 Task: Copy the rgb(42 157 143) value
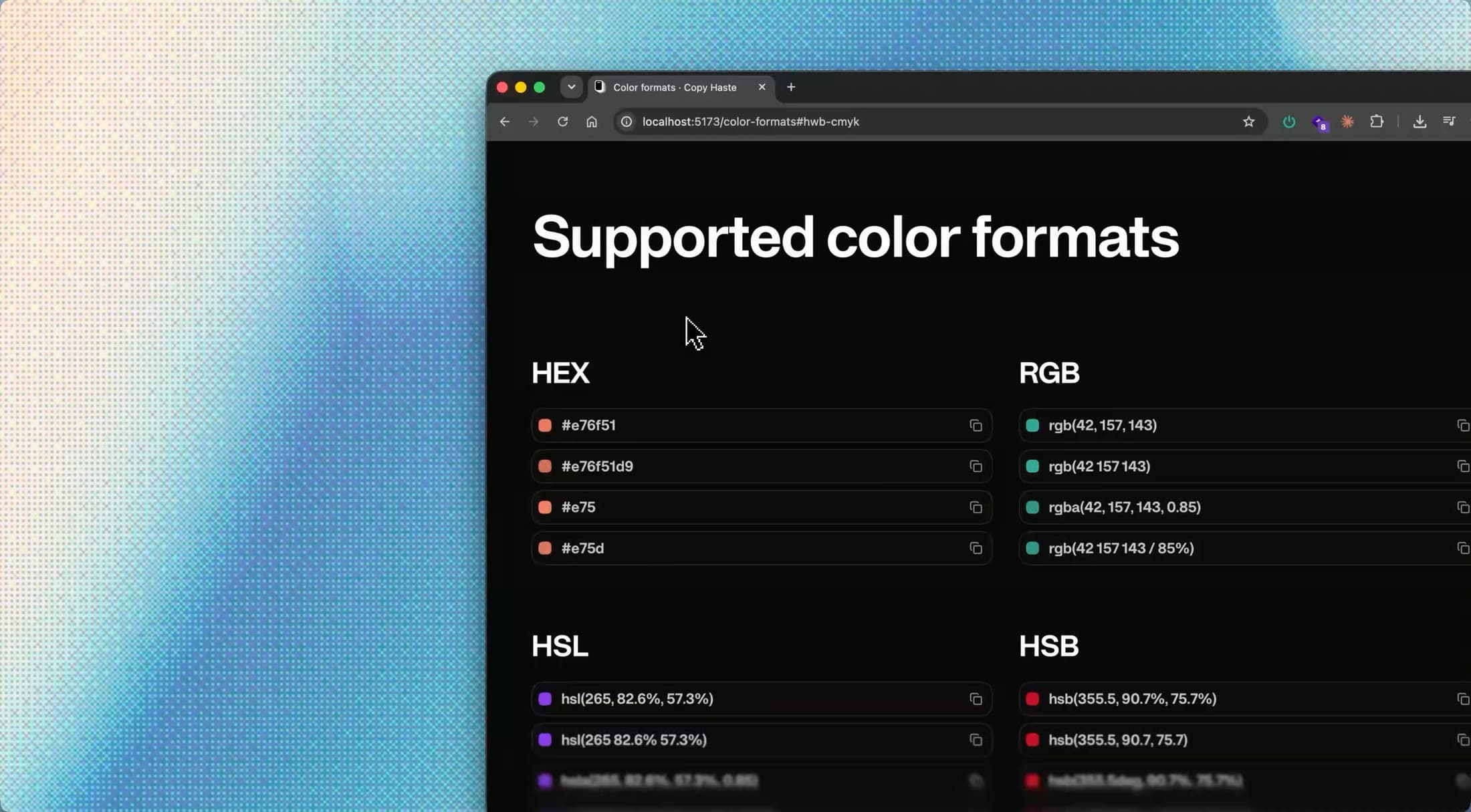pos(1463,466)
